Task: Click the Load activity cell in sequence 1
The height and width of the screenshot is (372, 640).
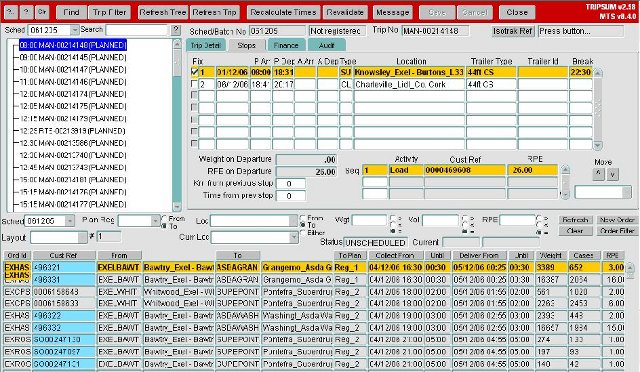Action: click(x=406, y=170)
